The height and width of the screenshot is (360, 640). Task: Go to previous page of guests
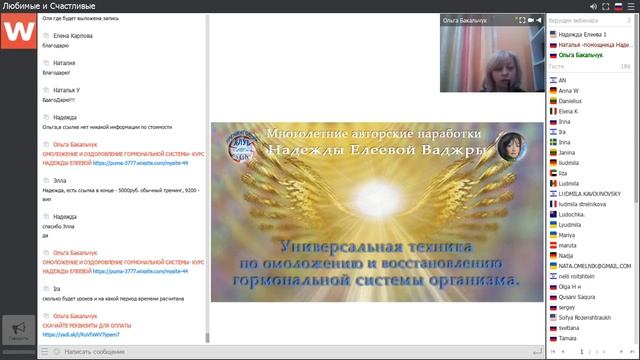coord(563,351)
